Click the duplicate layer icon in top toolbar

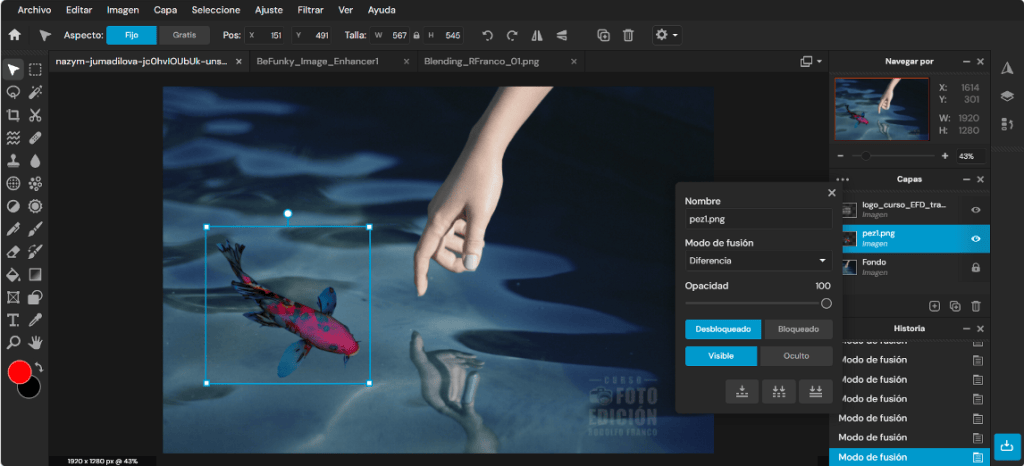pyautogui.click(x=603, y=35)
